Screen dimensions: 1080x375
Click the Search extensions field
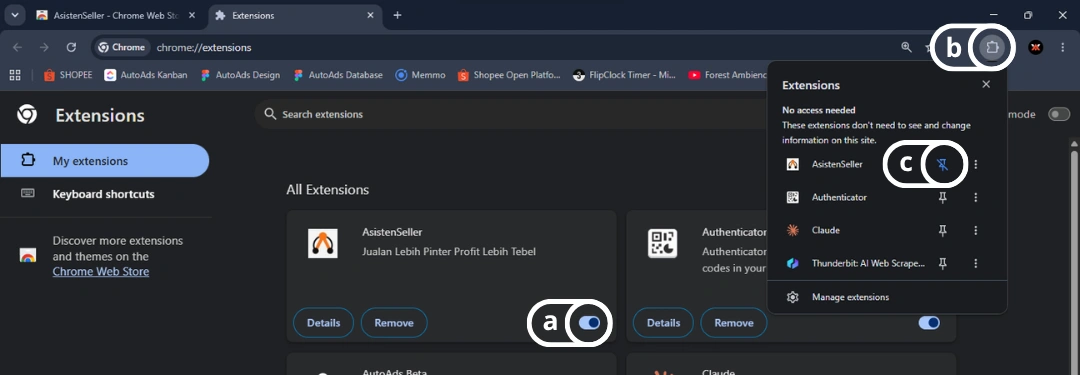point(510,114)
